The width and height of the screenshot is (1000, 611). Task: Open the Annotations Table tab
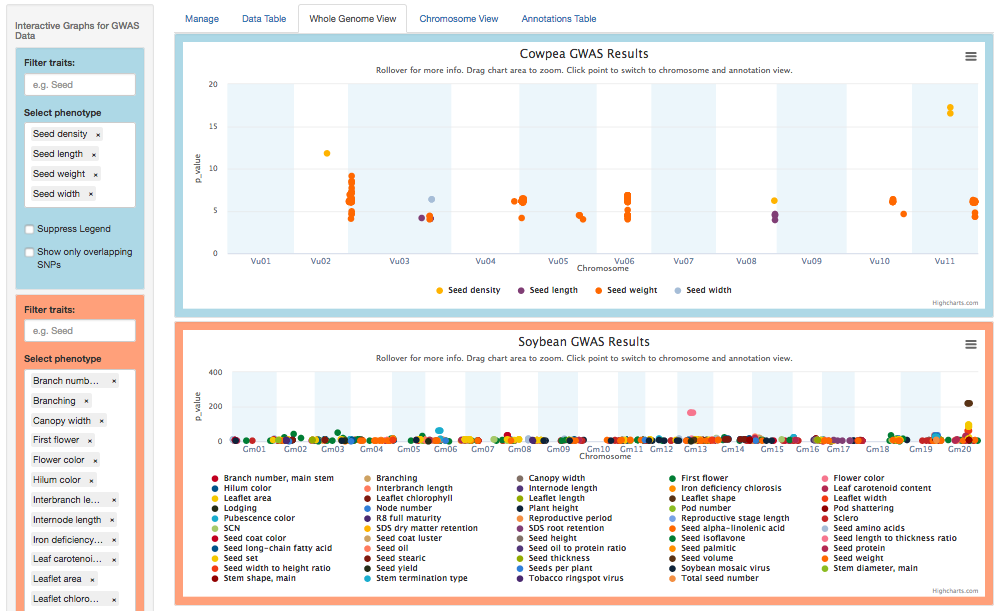[559, 19]
